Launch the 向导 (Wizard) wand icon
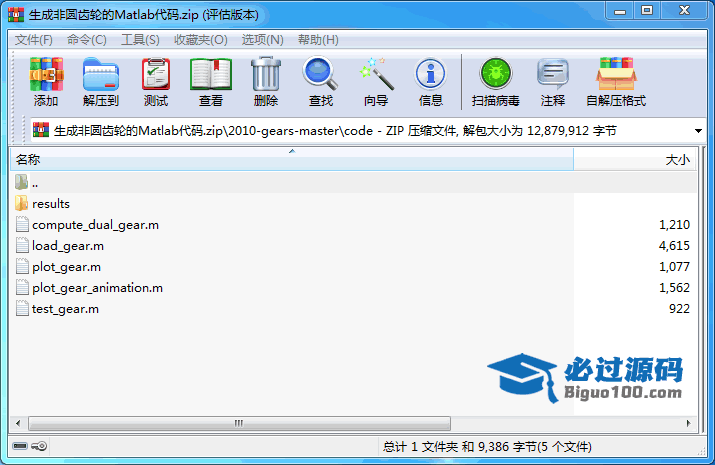The width and height of the screenshot is (715, 465). point(376,82)
